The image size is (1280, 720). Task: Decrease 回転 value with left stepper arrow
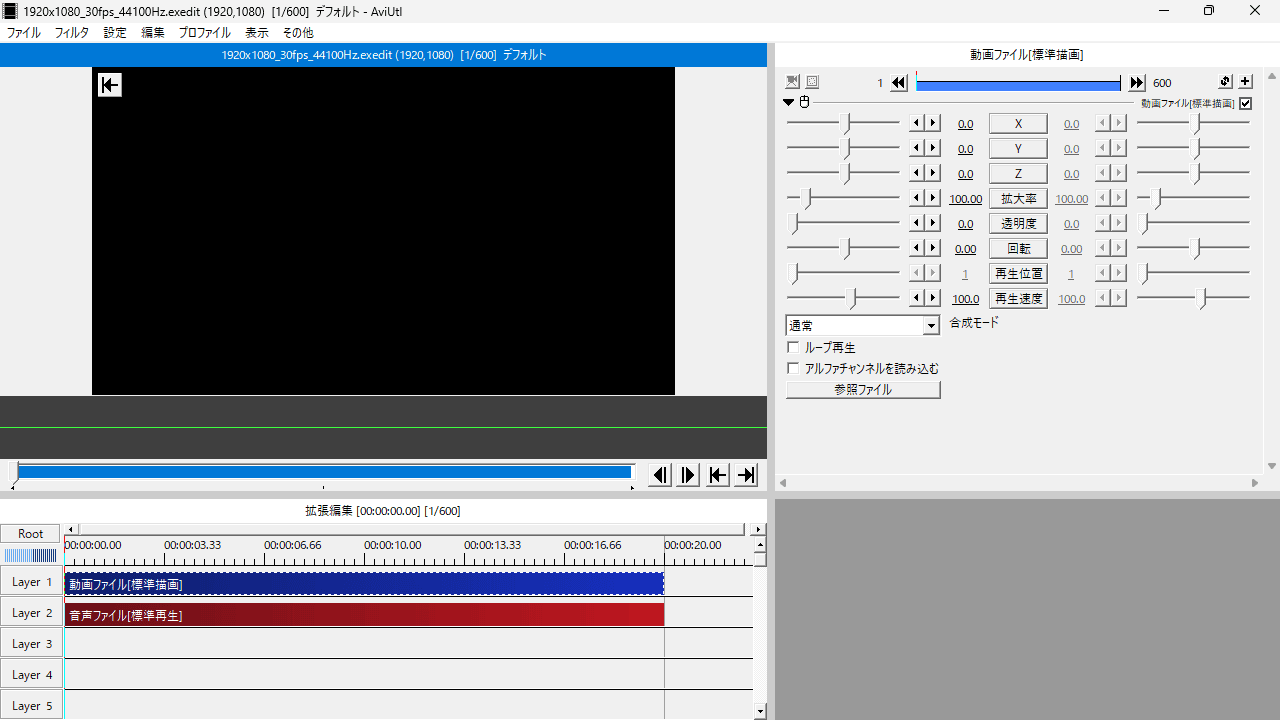[x=916, y=248]
